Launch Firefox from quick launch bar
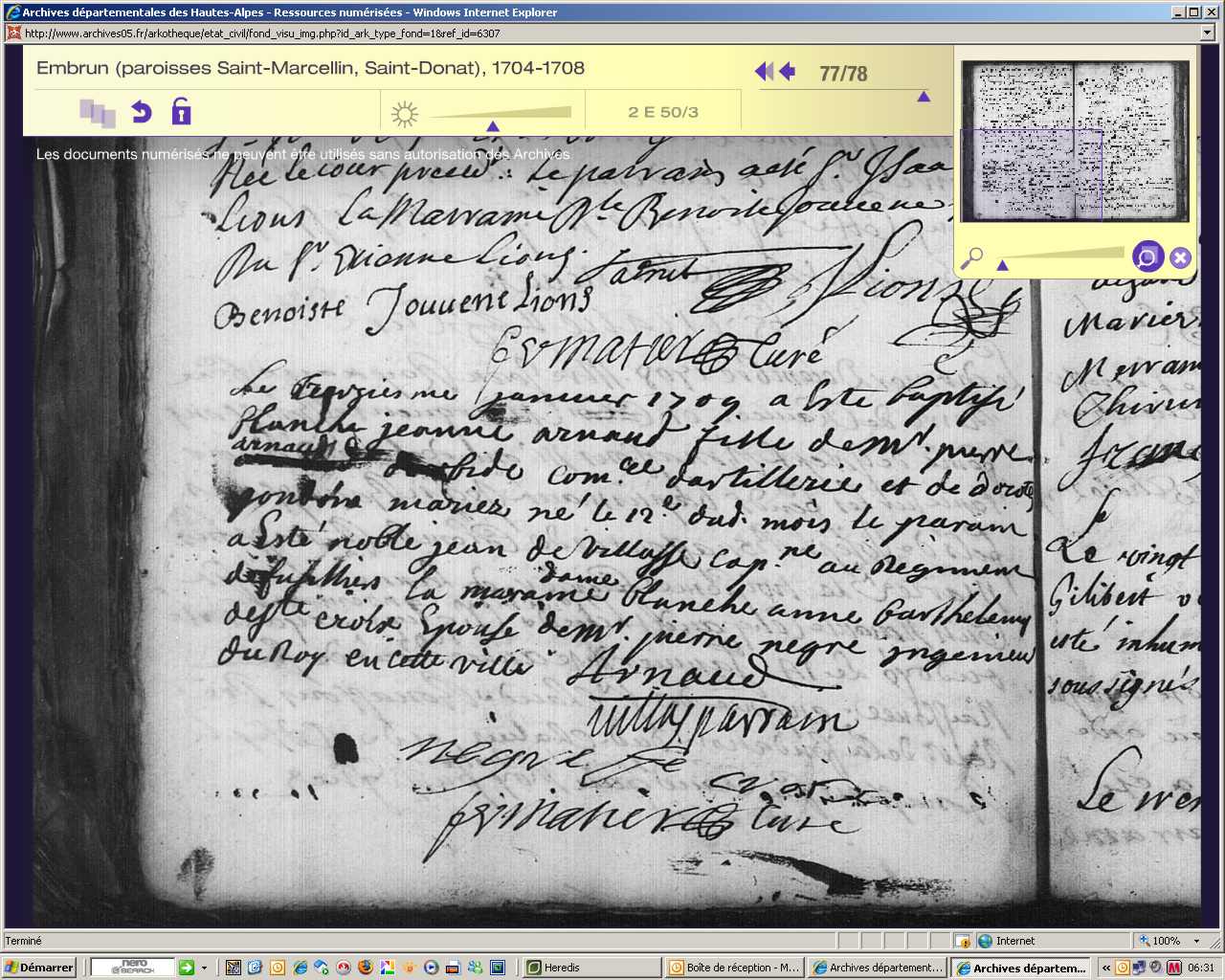Viewport: 1225px width, 980px height. [365, 968]
